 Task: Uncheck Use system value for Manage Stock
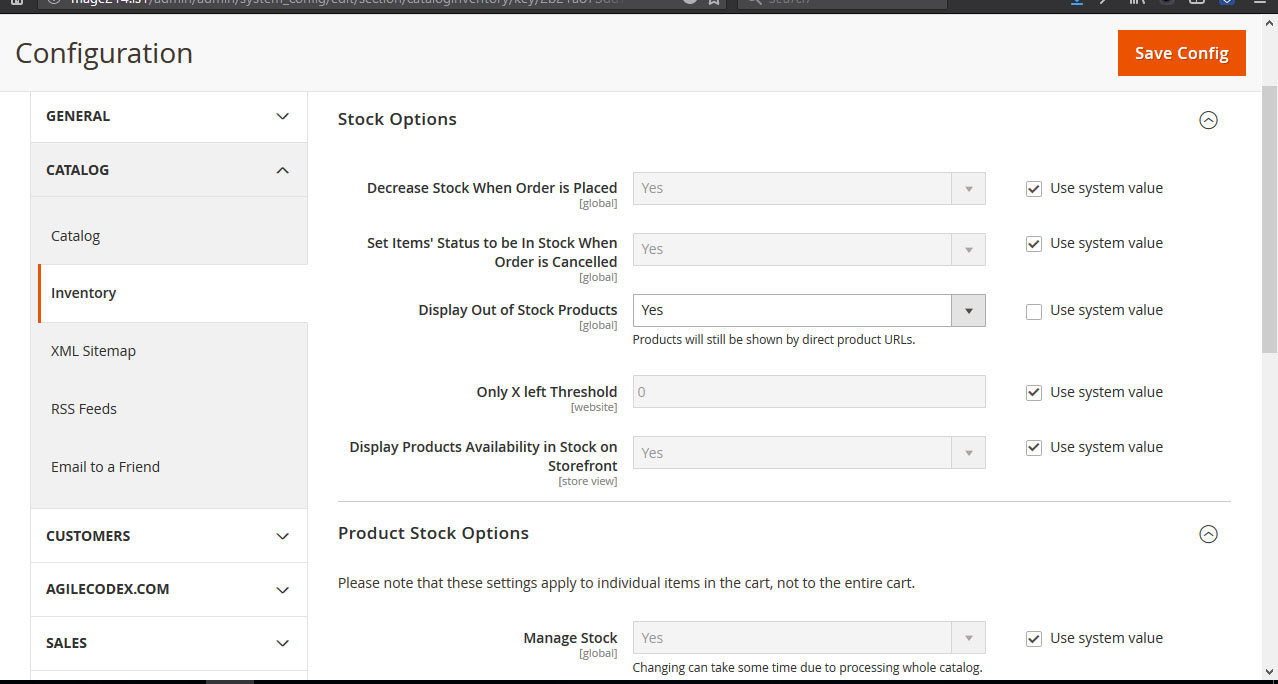click(x=1034, y=638)
